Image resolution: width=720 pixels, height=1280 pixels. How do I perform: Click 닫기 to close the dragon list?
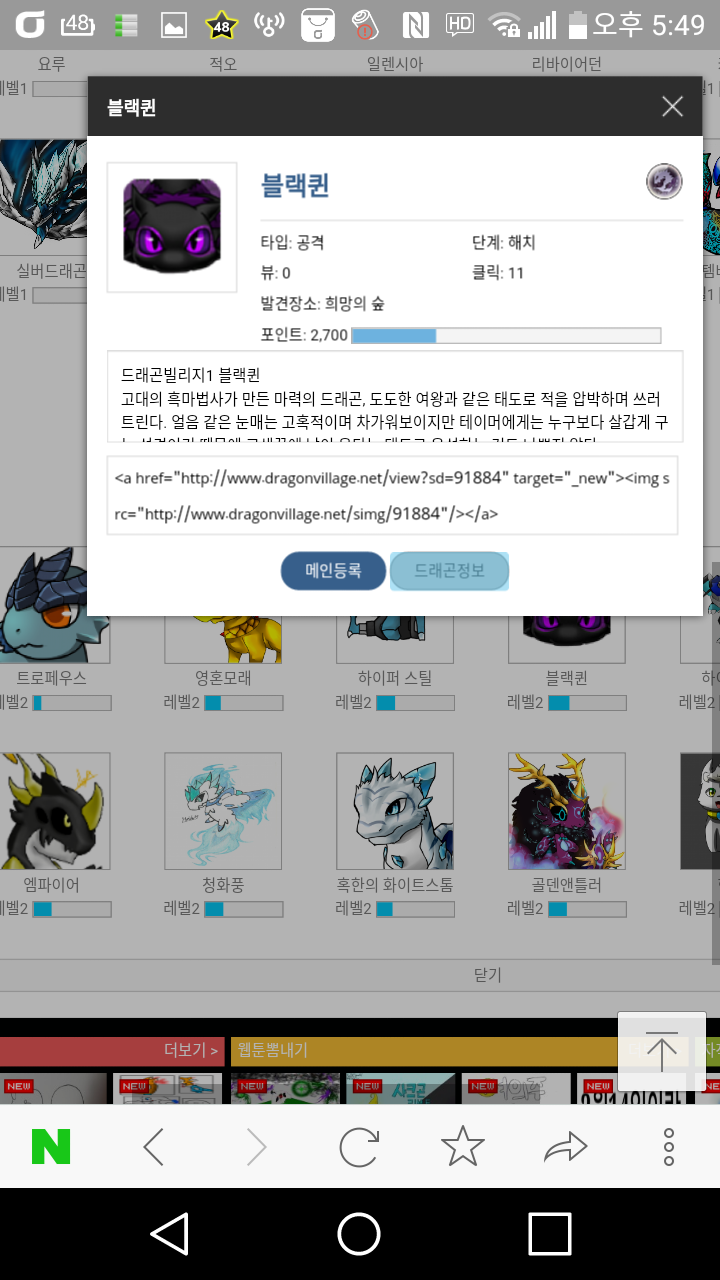click(487, 974)
